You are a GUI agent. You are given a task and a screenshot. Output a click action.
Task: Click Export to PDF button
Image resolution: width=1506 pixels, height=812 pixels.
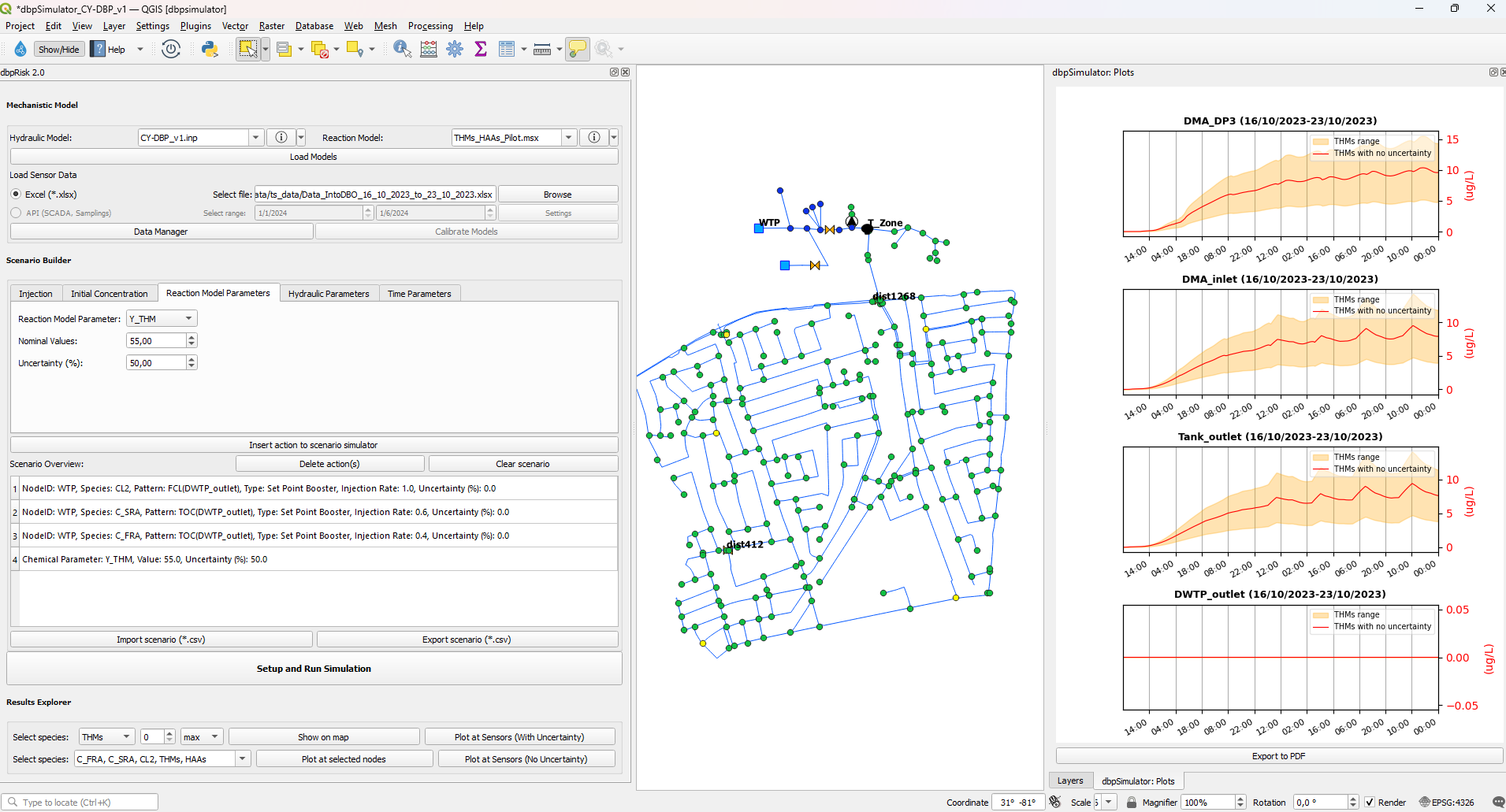(x=1278, y=756)
